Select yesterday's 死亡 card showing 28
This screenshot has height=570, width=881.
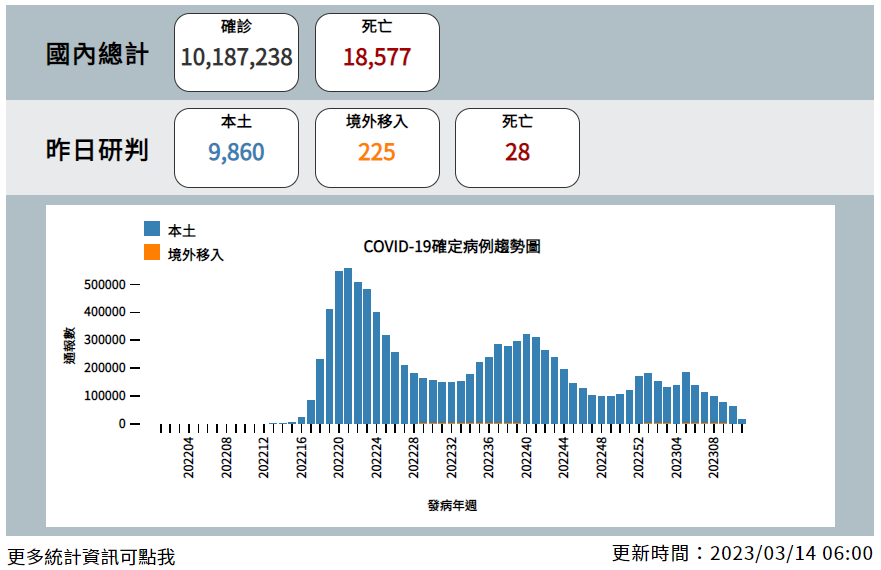(x=517, y=147)
